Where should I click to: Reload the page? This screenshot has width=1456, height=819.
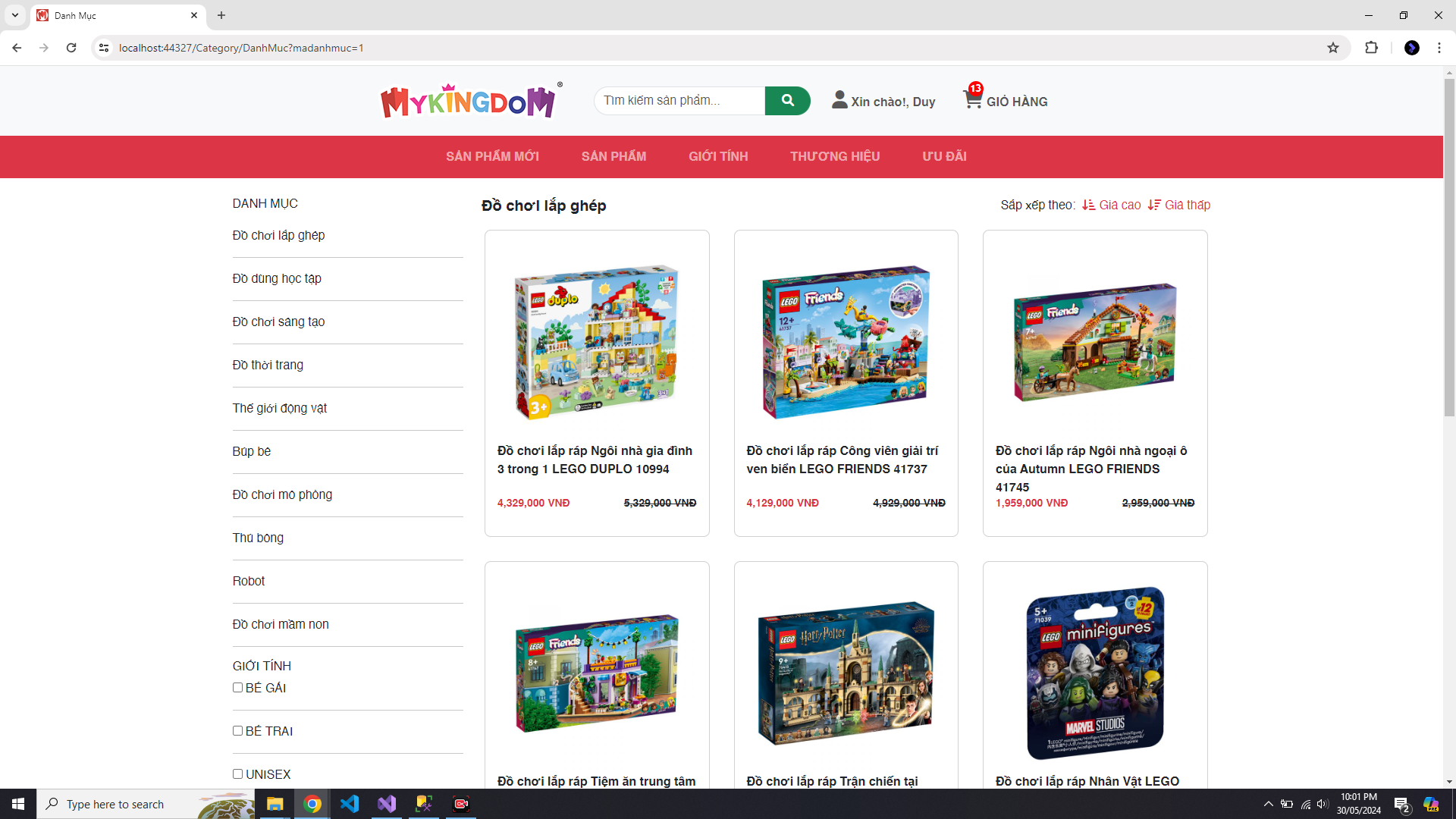[71, 48]
